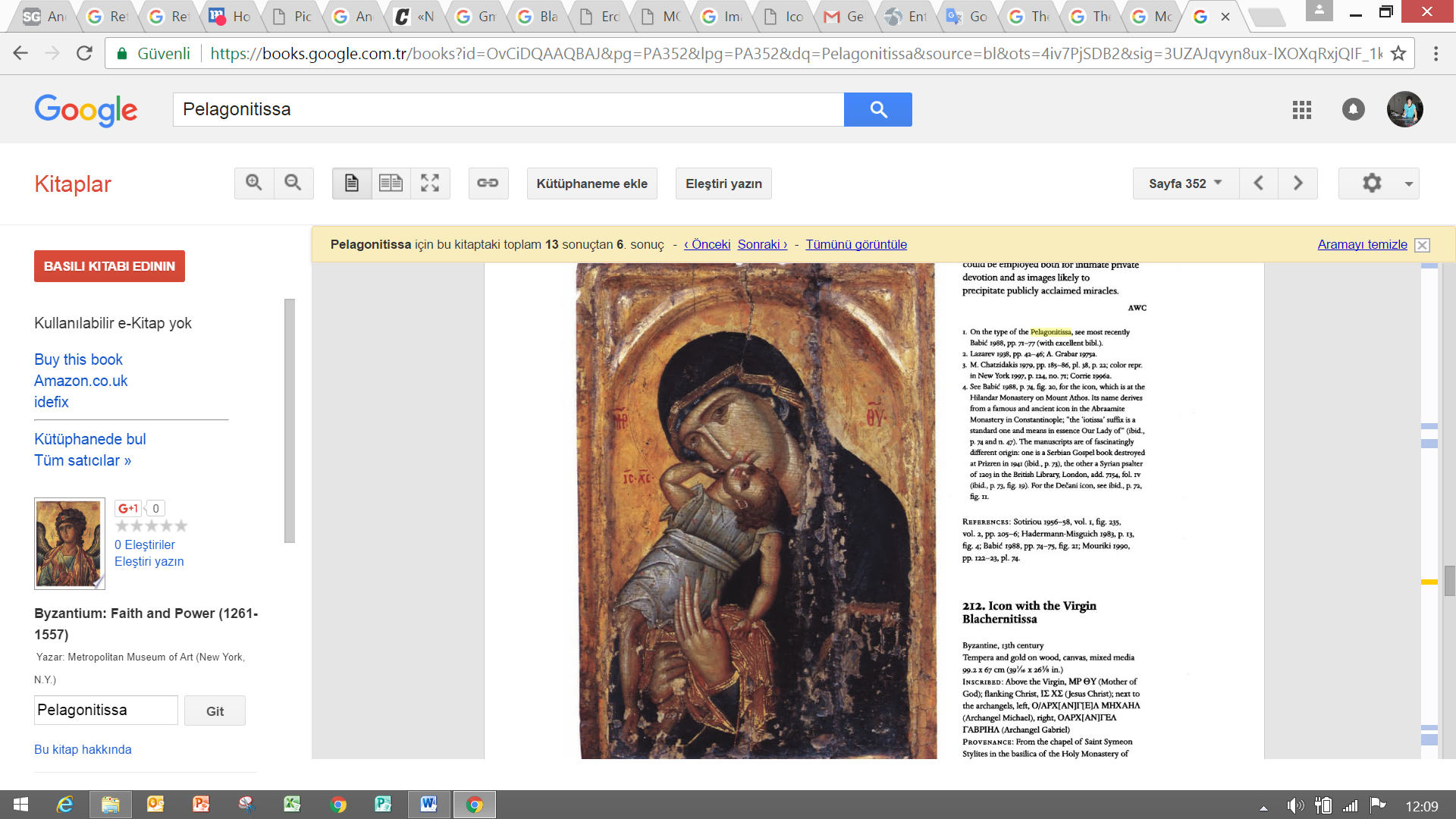This screenshot has width=1456, height=819.
Task: Click the volume speaker tray icon
Action: [1295, 805]
